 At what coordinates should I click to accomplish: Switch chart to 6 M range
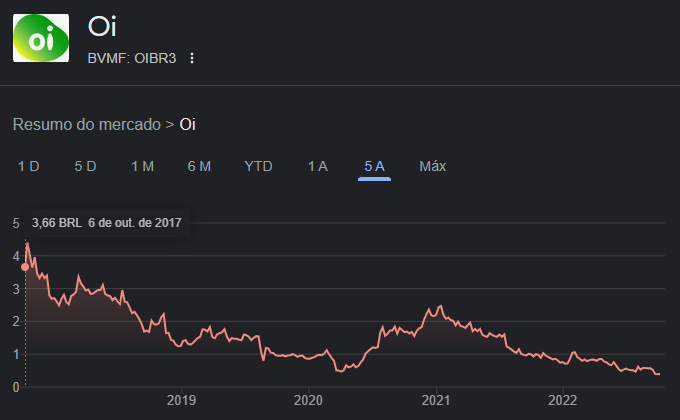tap(199, 166)
